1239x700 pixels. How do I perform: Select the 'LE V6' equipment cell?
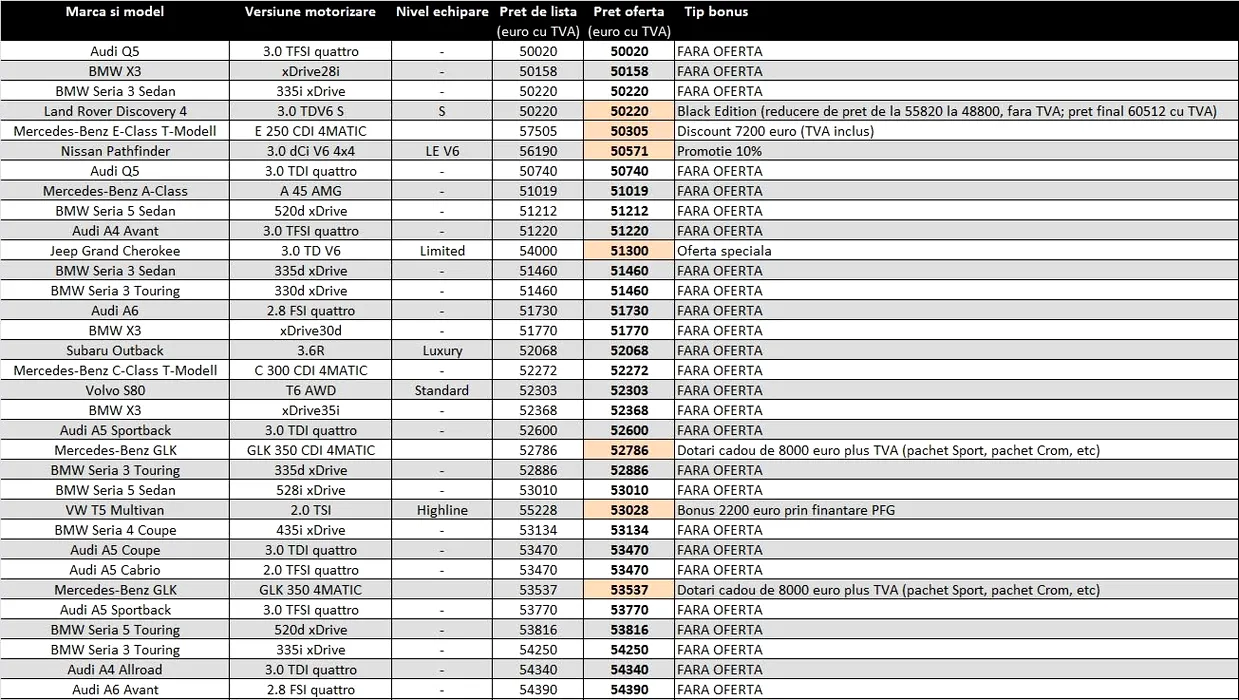[442, 151]
